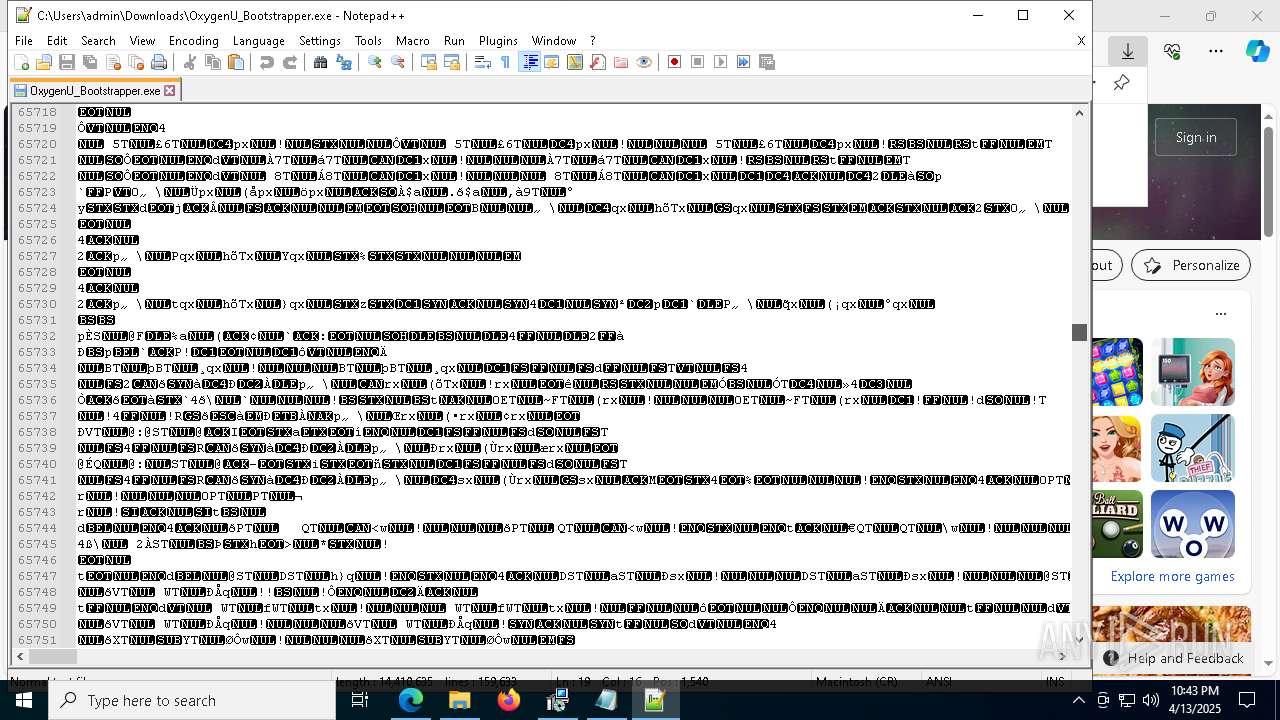Screen dimensions: 1280x720
Task: Open the Encoding menu
Action: pos(193,41)
